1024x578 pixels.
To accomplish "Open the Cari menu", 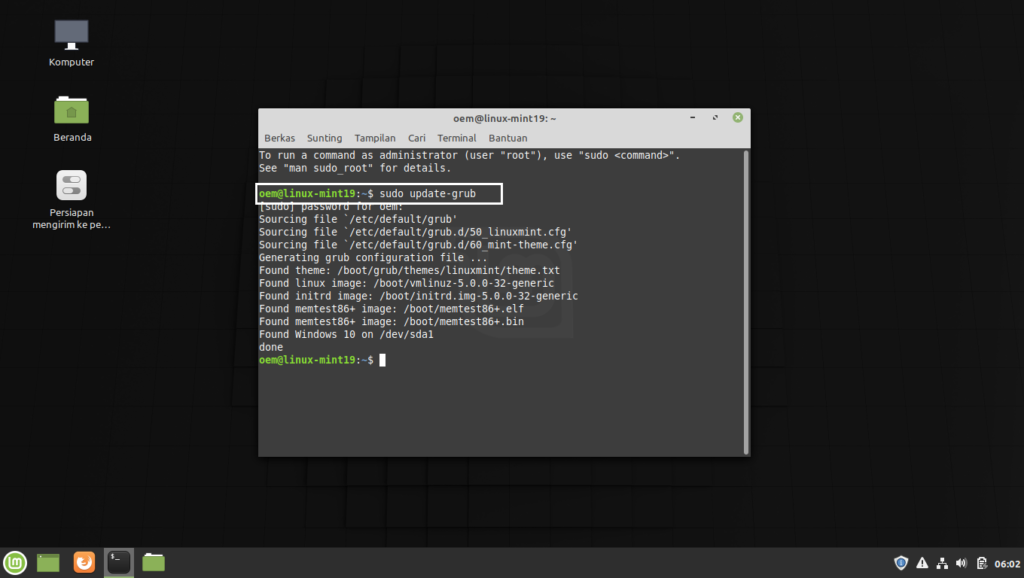I will click(x=417, y=138).
